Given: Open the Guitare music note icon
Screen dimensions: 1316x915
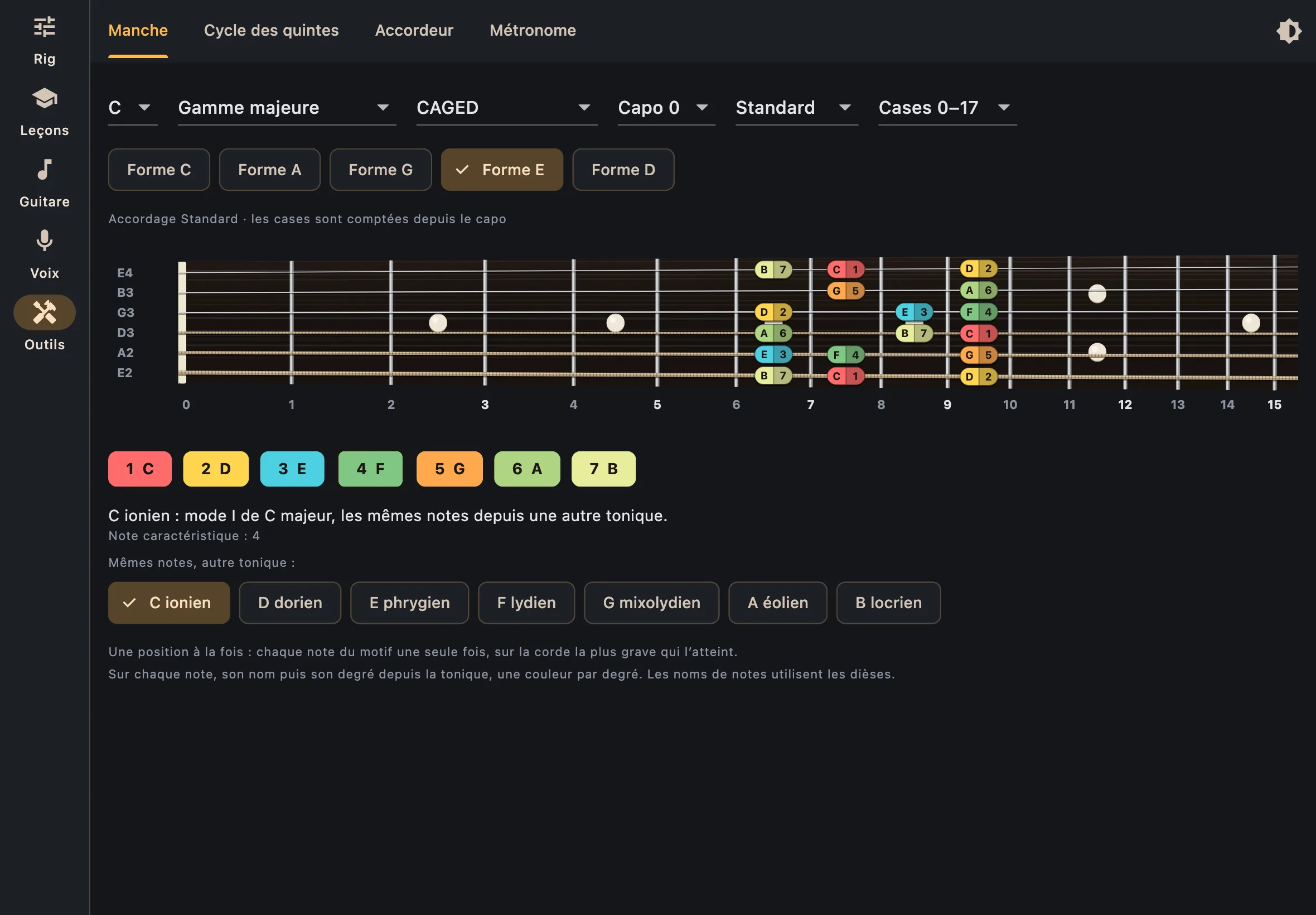Looking at the screenshot, I should pos(44,170).
